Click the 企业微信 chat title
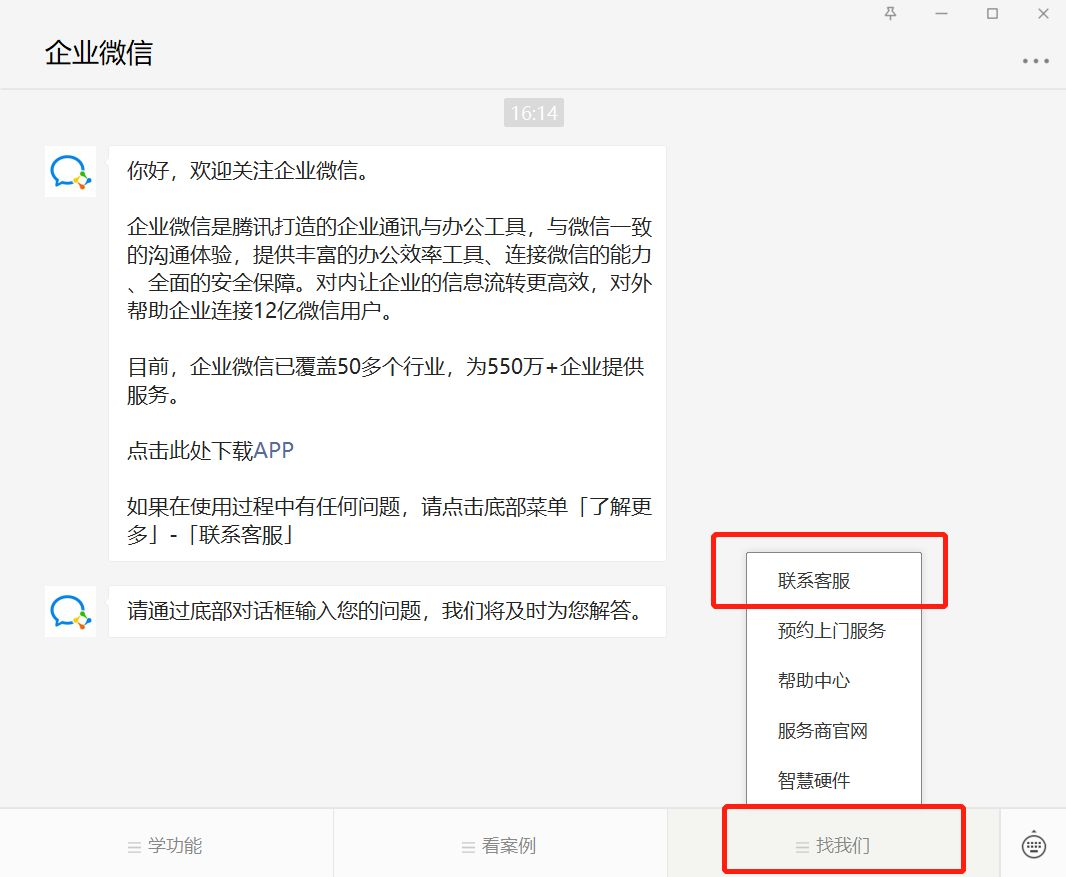 click(x=99, y=53)
